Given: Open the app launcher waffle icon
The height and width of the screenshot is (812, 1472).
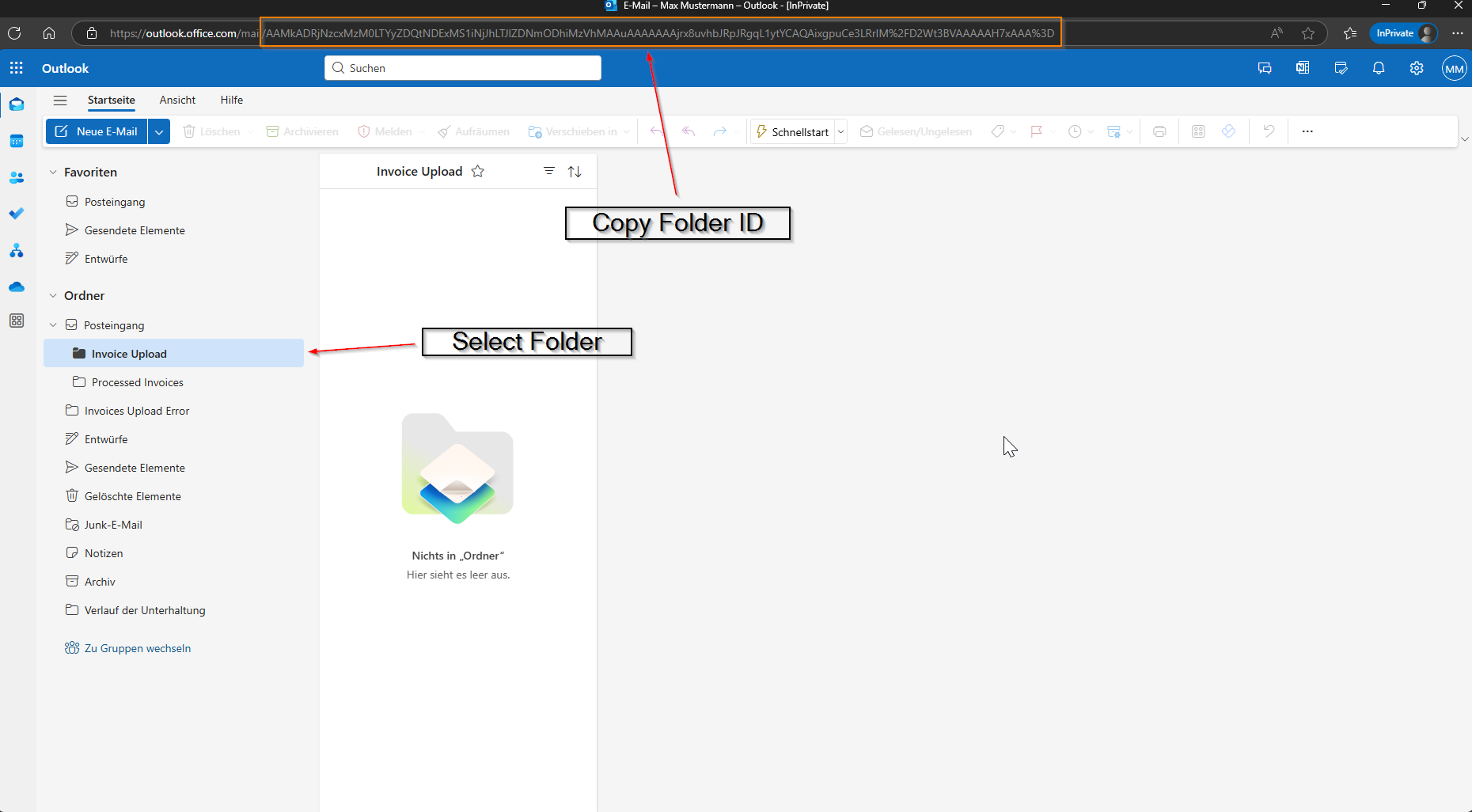Looking at the screenshot, I should click(x=17, y=68).
